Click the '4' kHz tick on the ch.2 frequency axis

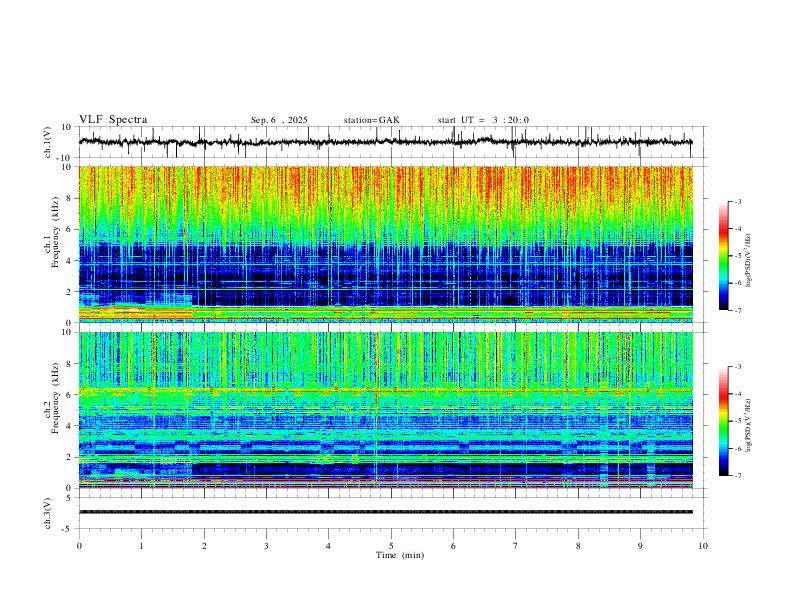(x=70, y=426)
